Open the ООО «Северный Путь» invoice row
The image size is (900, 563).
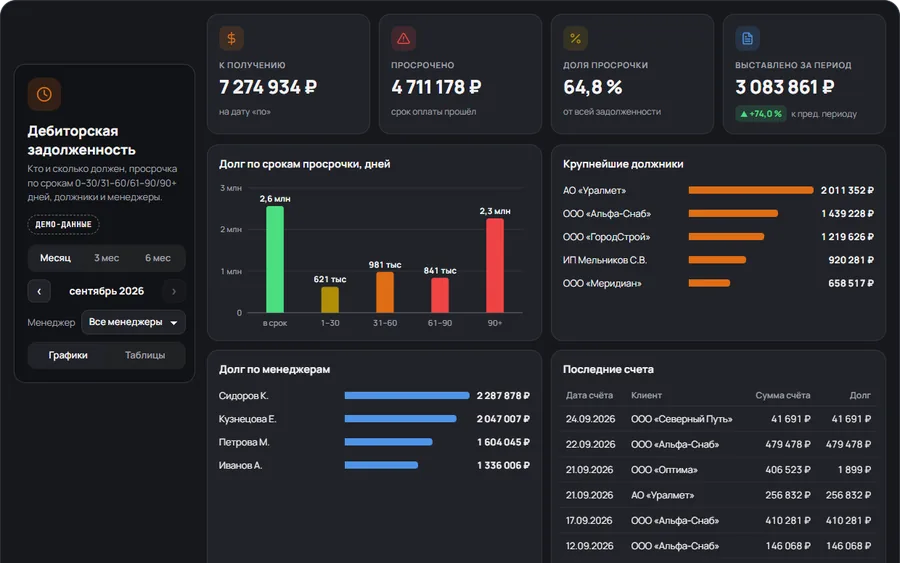(x=718, y=419)
